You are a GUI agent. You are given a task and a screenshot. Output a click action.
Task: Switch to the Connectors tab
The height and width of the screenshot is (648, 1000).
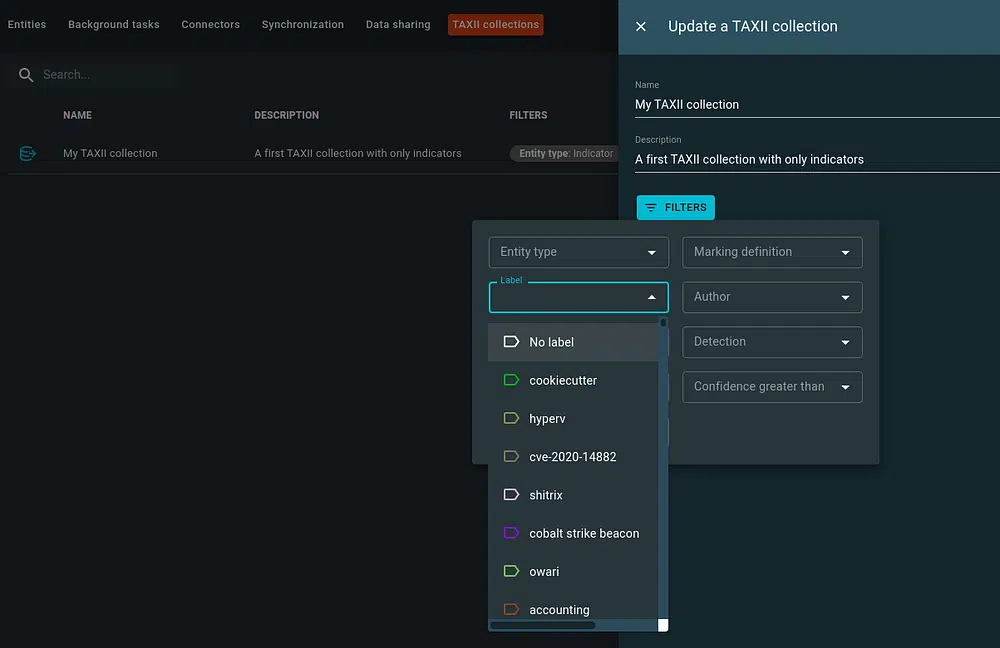point(210,25)
